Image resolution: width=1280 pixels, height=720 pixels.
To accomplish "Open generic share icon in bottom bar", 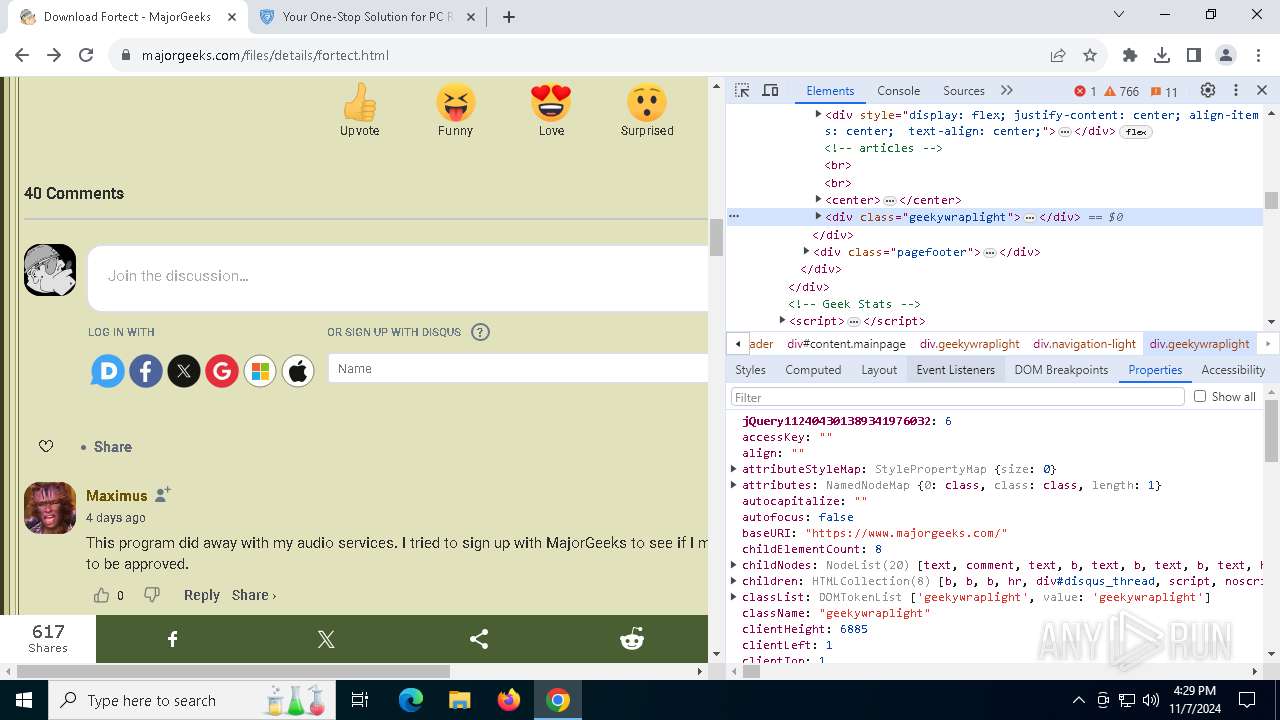I will coord(479,639).
